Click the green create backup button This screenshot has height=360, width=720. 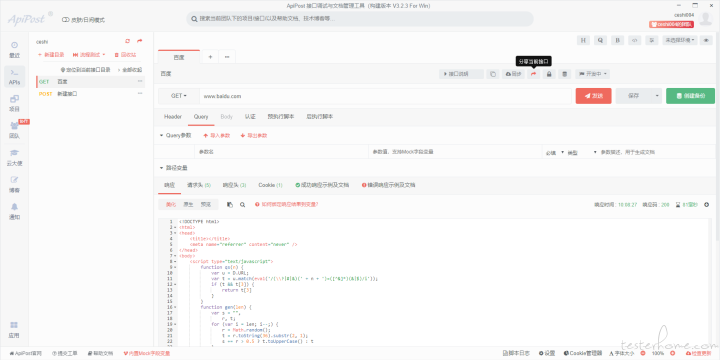pyautogui.click(x=690, y=96)
